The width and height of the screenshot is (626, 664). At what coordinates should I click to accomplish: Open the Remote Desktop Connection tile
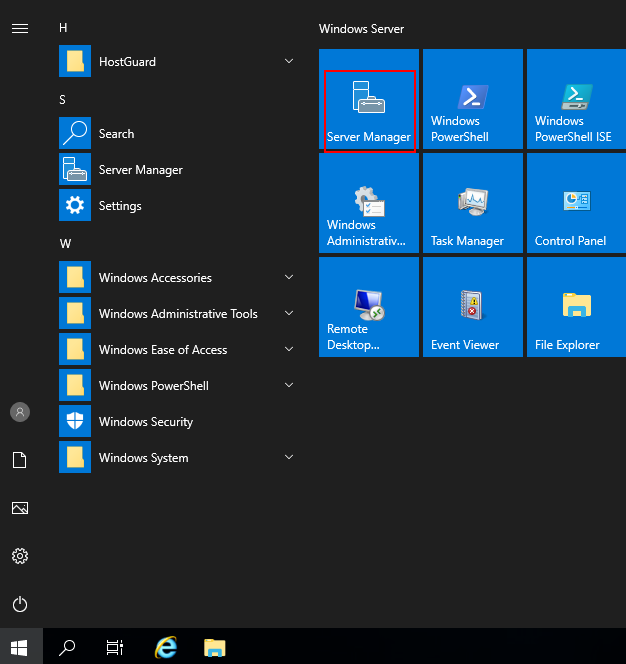(x=369, y=307)
